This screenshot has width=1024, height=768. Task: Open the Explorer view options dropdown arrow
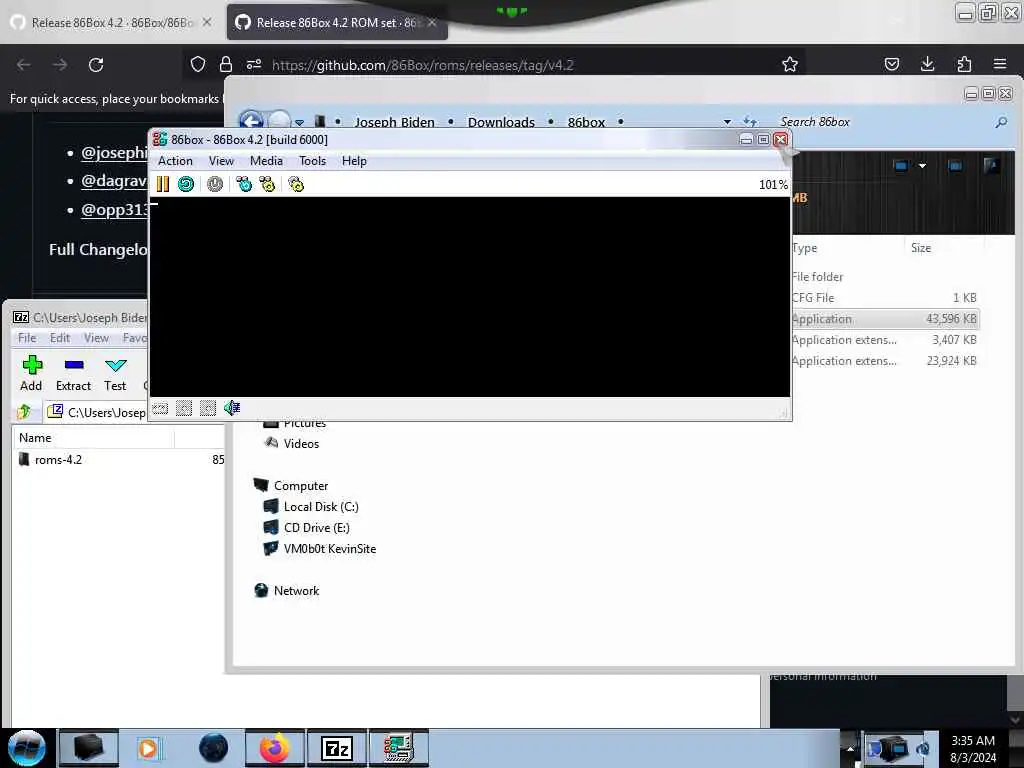[x=922, y=166]
